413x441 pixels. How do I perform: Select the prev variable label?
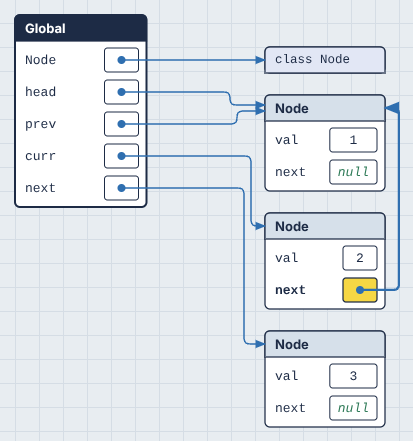pyautogui.click(x=40, y=124)
